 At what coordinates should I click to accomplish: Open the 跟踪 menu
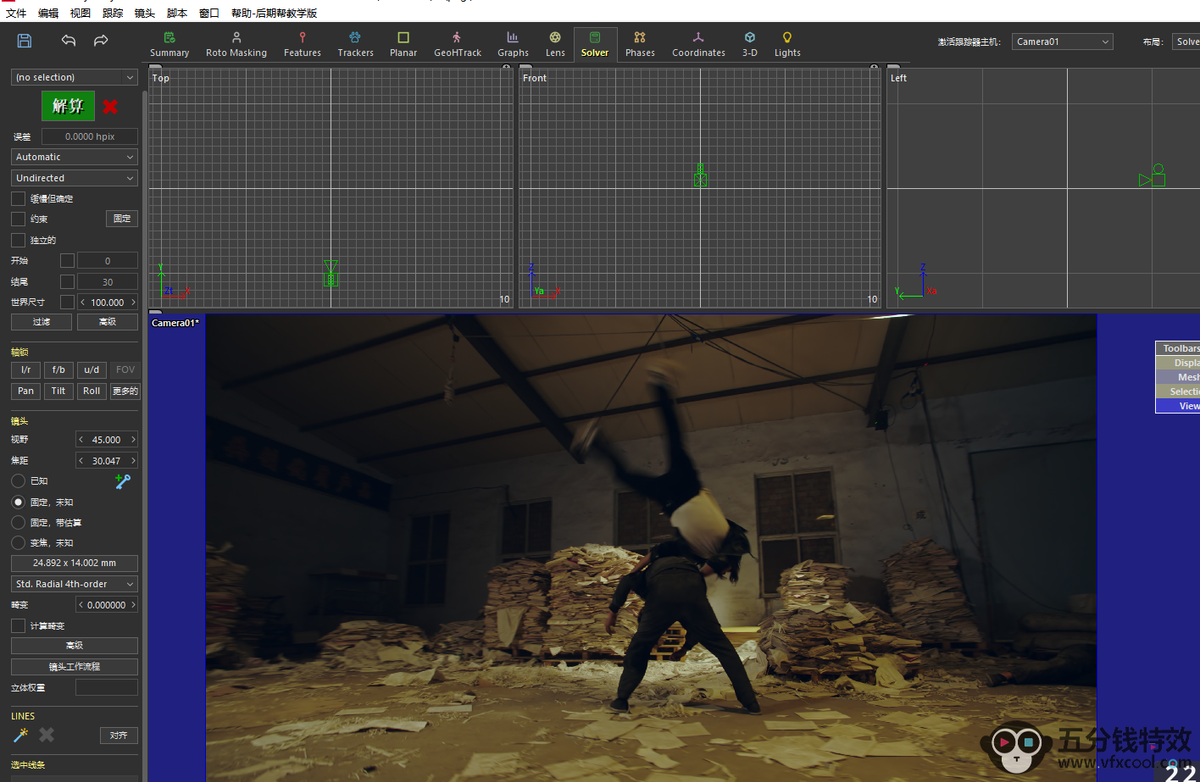tap(113, 13)
